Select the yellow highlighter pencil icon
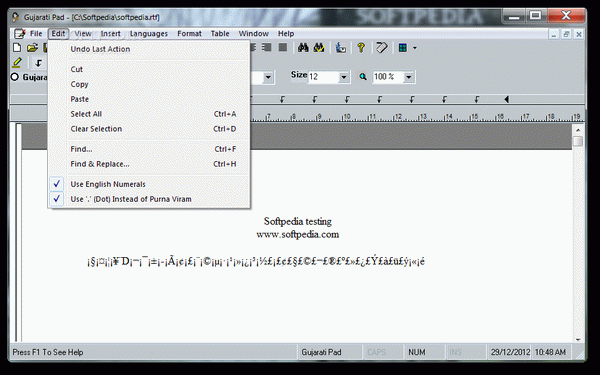The width and height of the screenshot is (600, 375). (17, 62)
